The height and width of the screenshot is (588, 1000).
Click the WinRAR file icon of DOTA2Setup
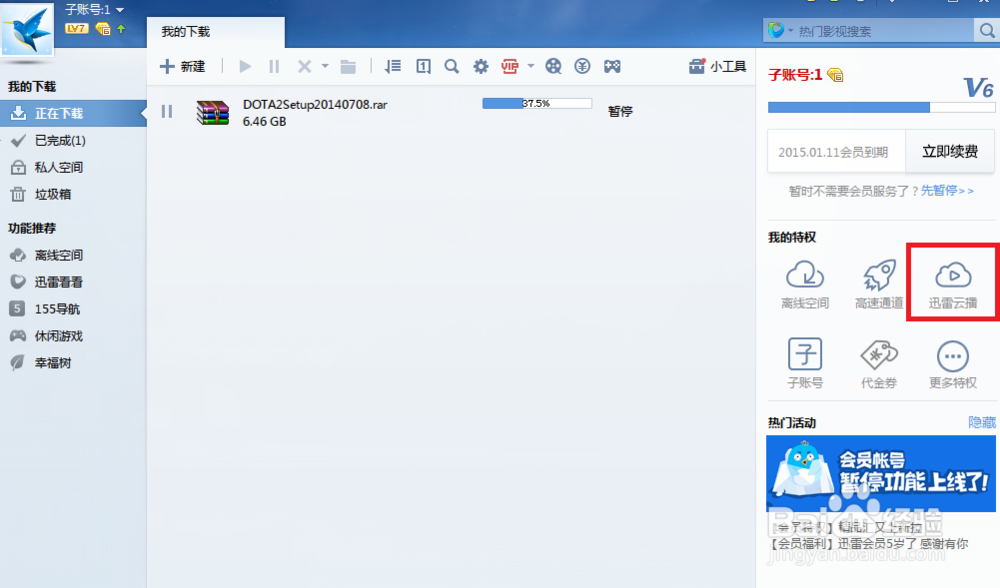pyautogui.click(x=212, y=112)
